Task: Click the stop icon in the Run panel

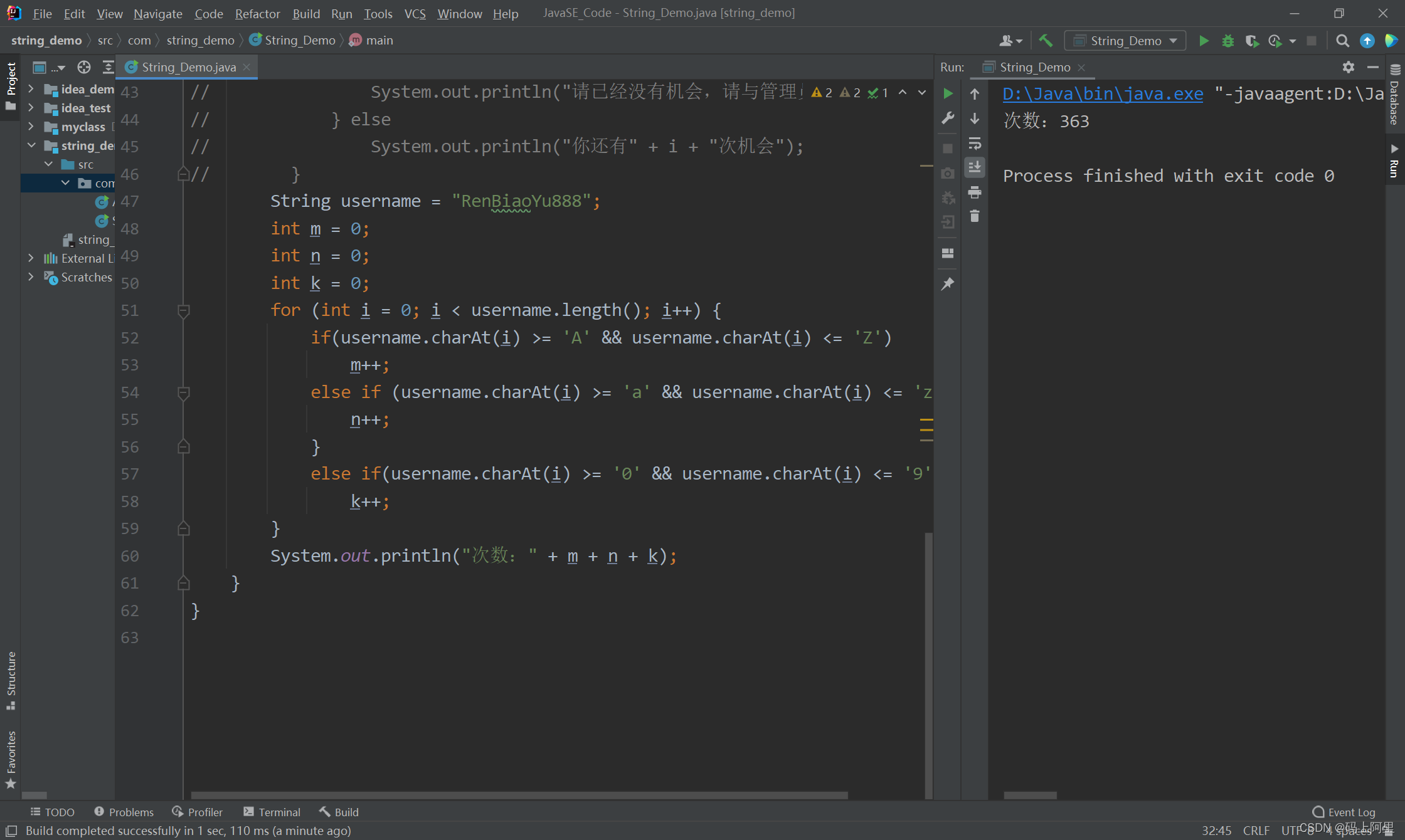Action: pyautogui.click(x=947, y=149)
